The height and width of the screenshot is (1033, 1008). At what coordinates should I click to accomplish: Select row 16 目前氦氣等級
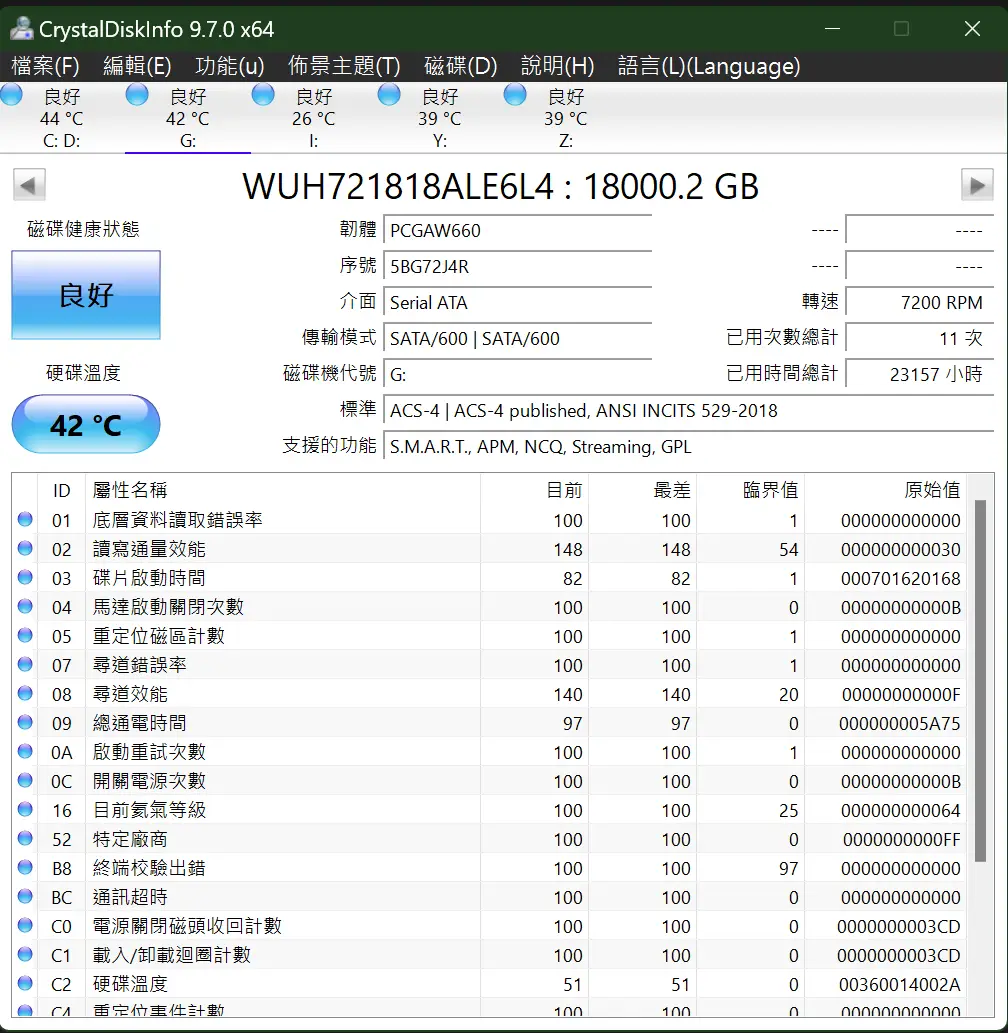point(489,810)
